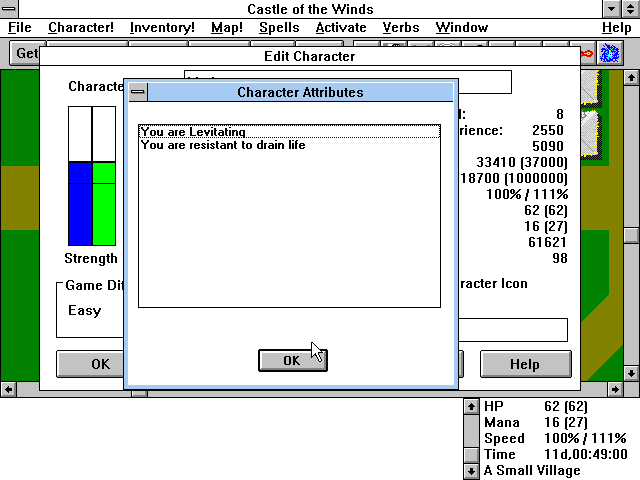Click Help button in Edit Character dialog

[525, 364]
